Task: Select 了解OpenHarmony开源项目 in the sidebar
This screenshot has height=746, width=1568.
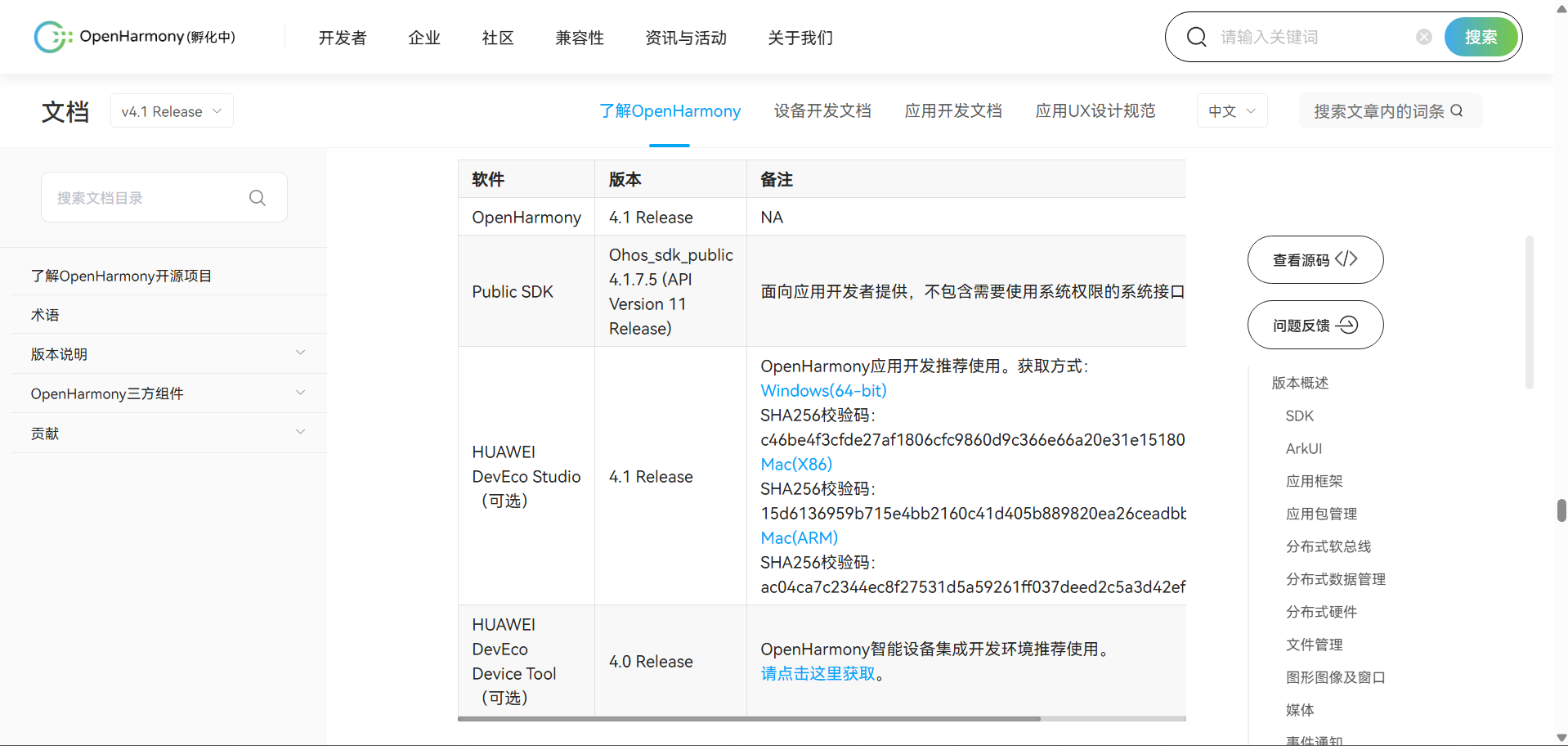Action: tap(121, 275)
